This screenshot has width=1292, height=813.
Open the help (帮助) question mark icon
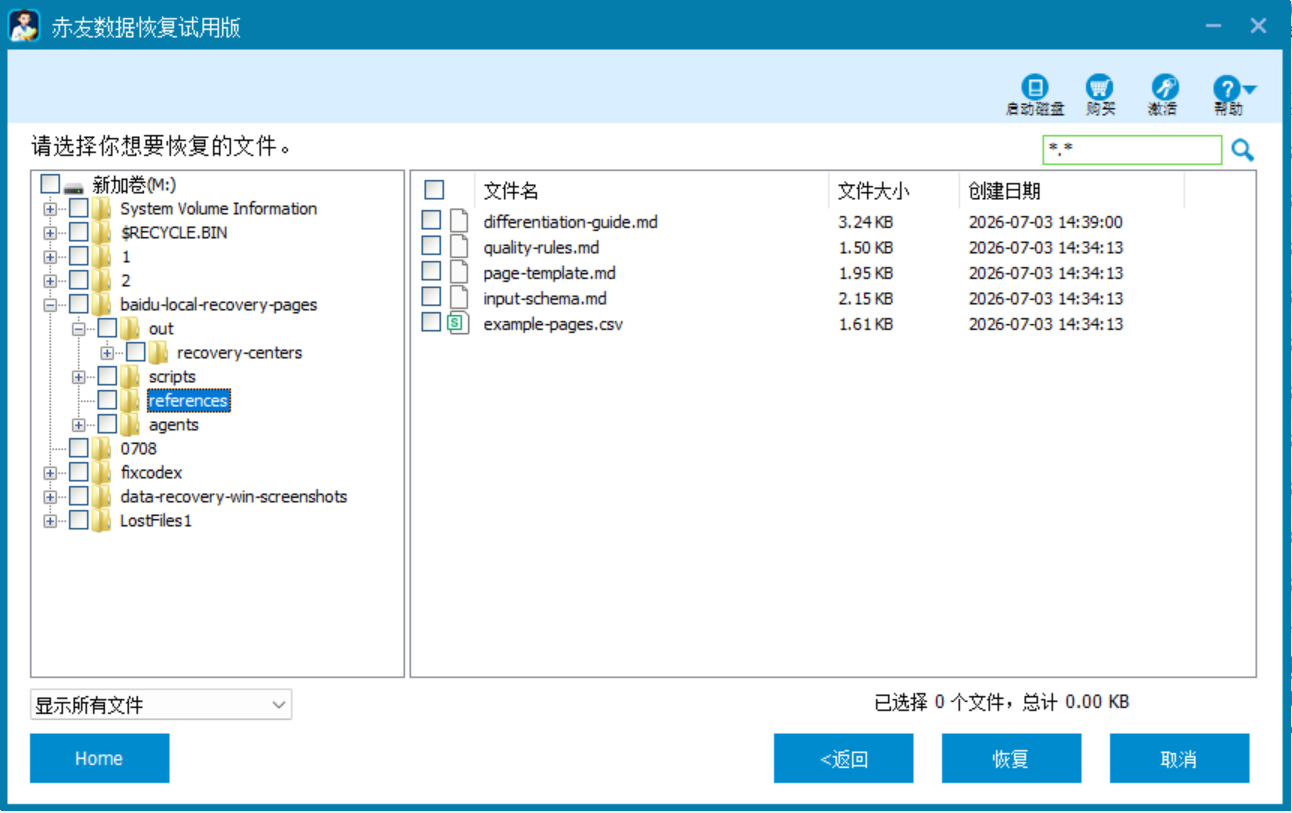coord(1227,87)
